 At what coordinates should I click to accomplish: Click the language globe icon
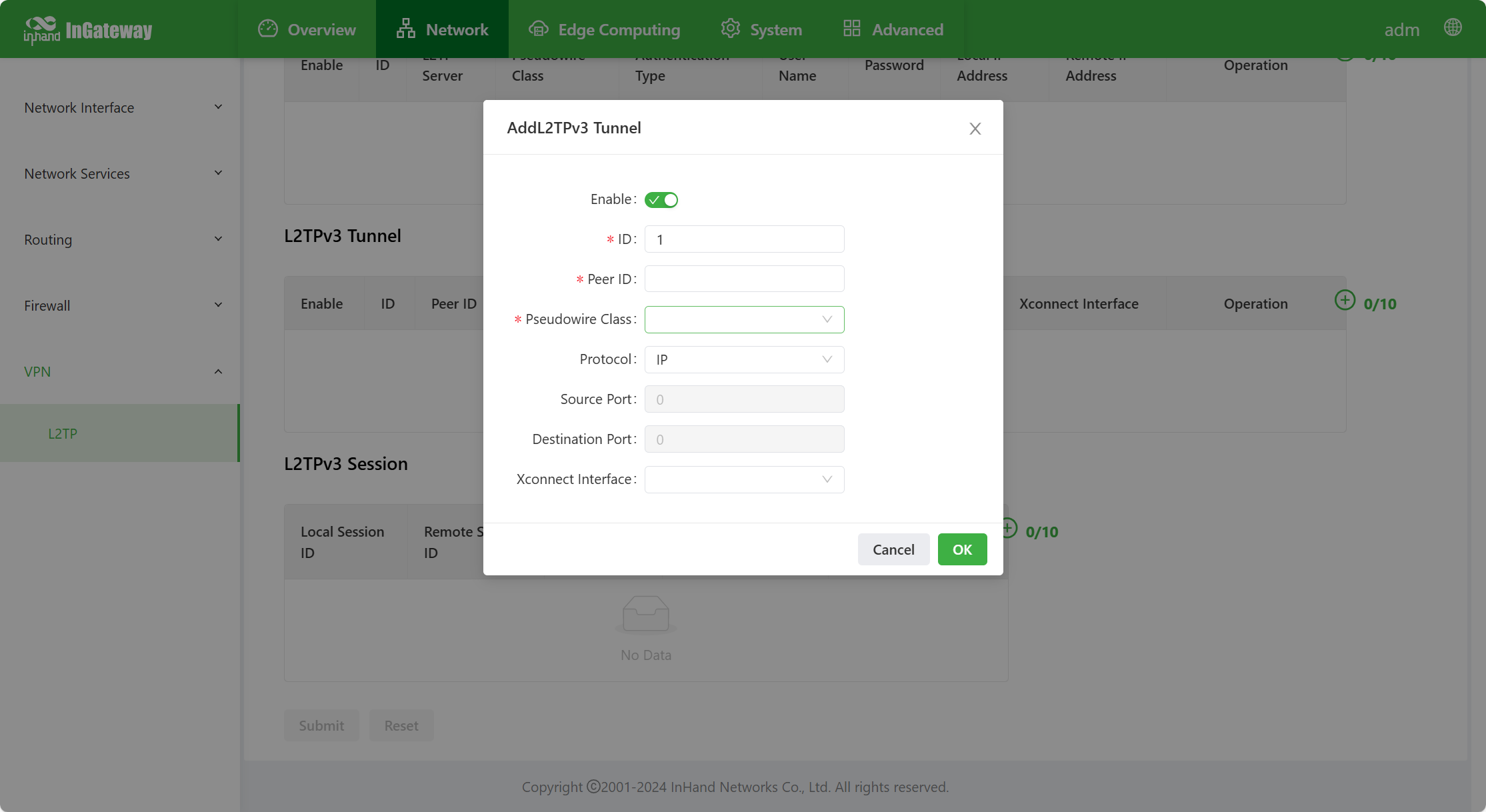(x=1453, y=27)
